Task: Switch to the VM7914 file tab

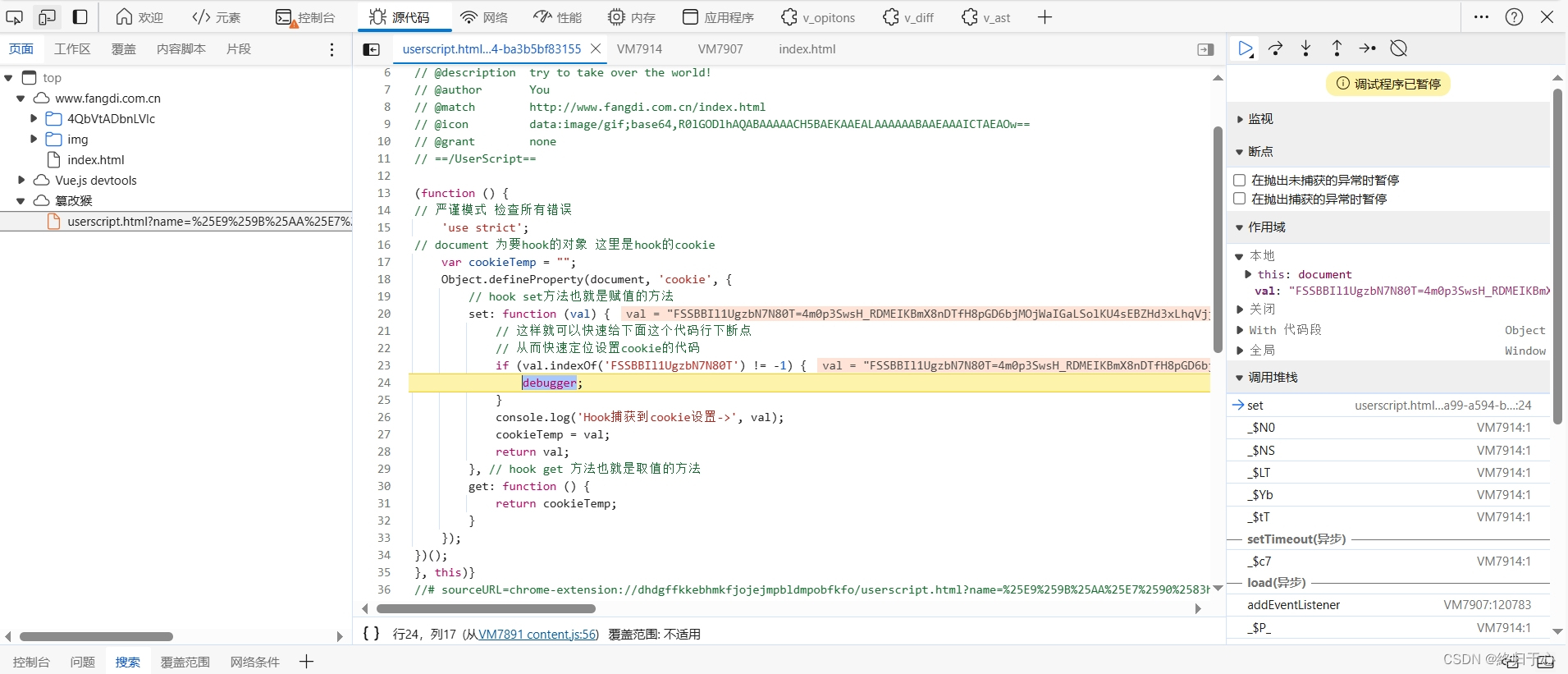Action: click(x=639, y=49)
